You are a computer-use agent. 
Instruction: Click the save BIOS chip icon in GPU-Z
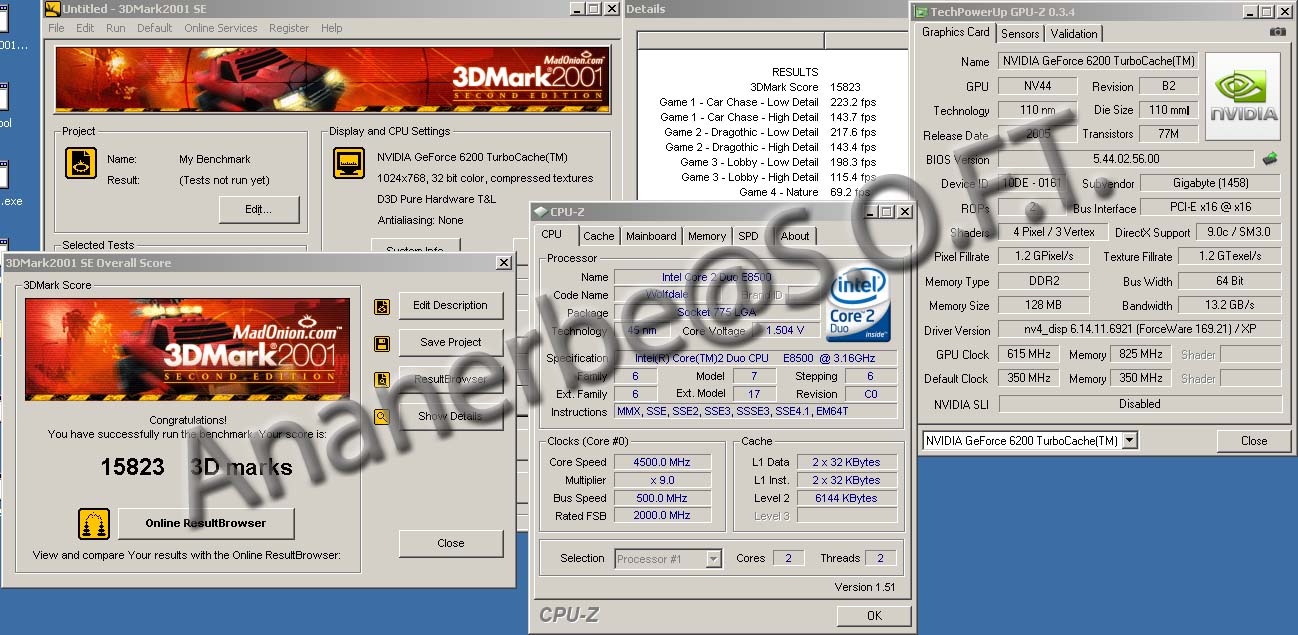click(1270, 158)
